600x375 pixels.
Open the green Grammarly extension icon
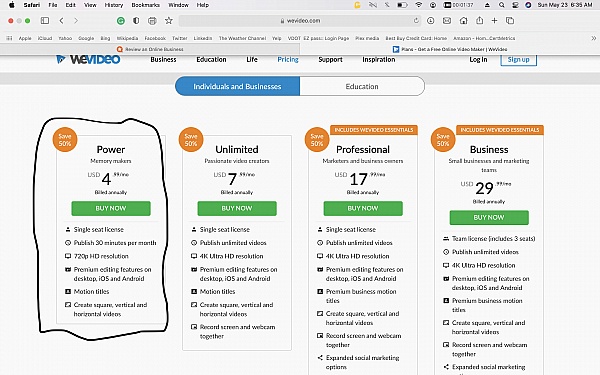[121, 21]
